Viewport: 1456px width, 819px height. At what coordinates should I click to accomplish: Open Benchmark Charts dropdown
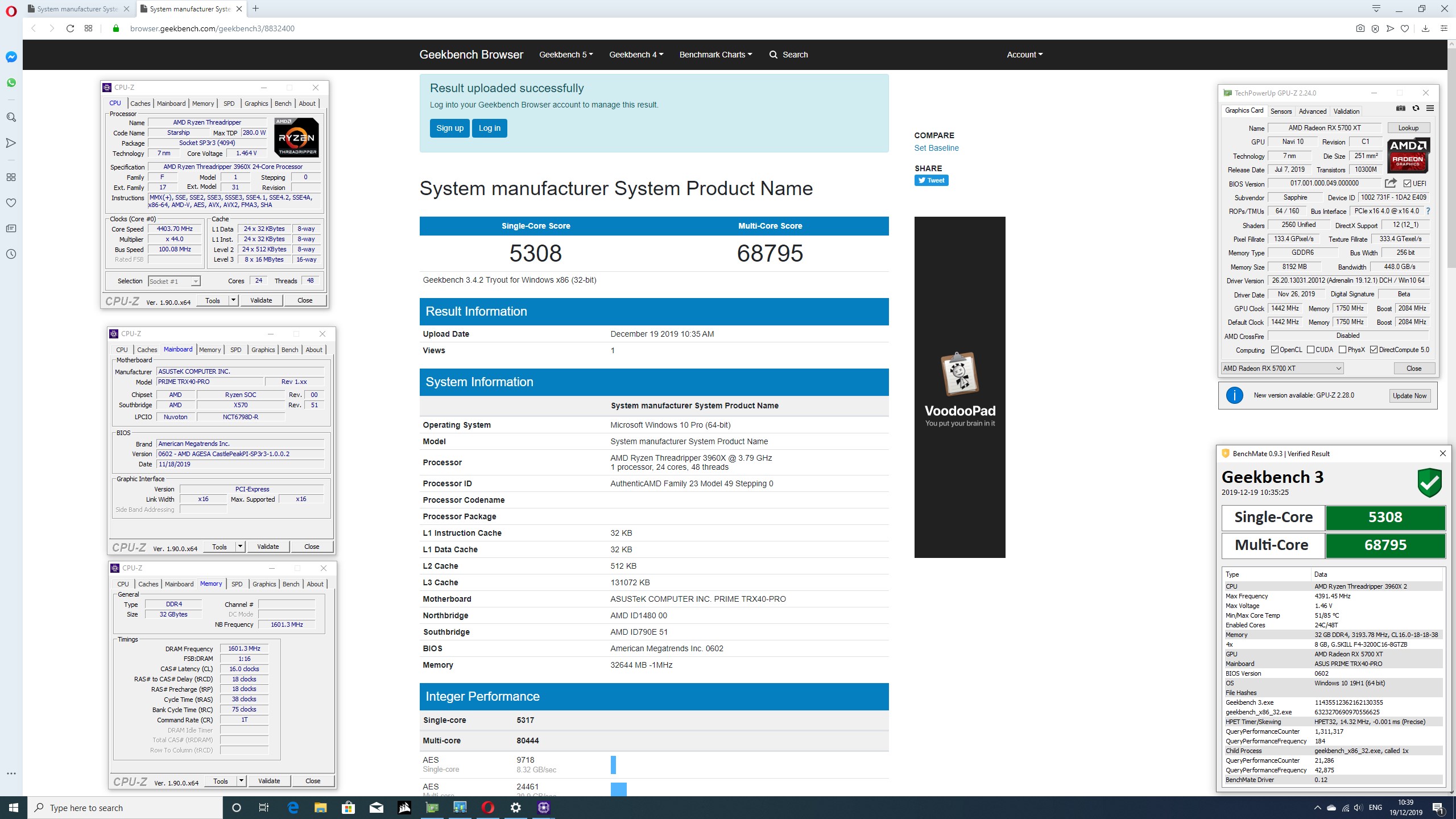(x=715, y=55)
